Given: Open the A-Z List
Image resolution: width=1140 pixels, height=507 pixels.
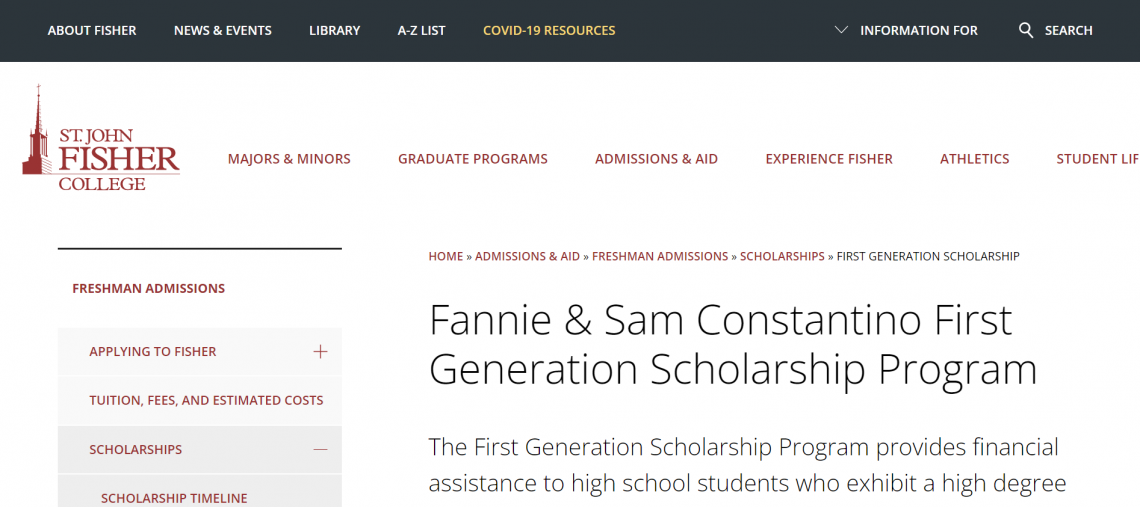Looking at the screenshot, I should point(421,30).
